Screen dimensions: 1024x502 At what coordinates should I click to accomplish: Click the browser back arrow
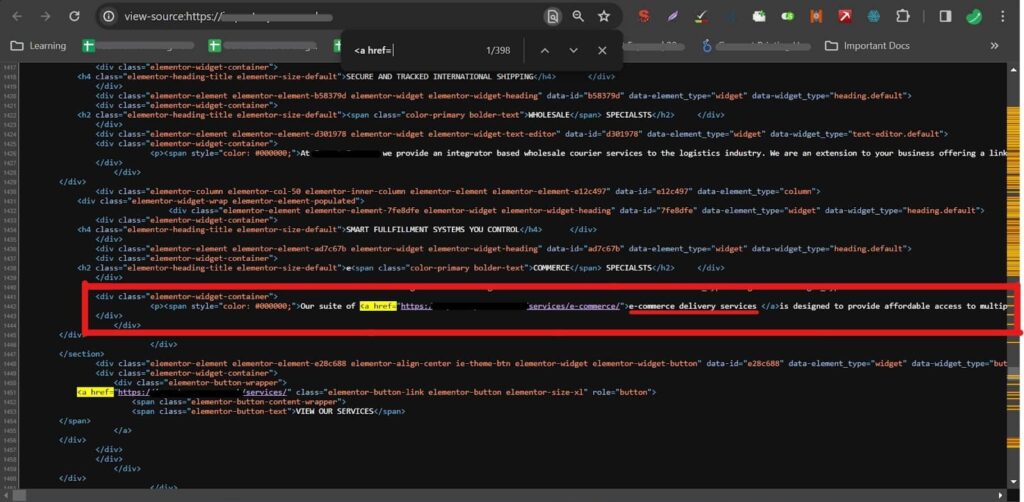tap(18, 16)
